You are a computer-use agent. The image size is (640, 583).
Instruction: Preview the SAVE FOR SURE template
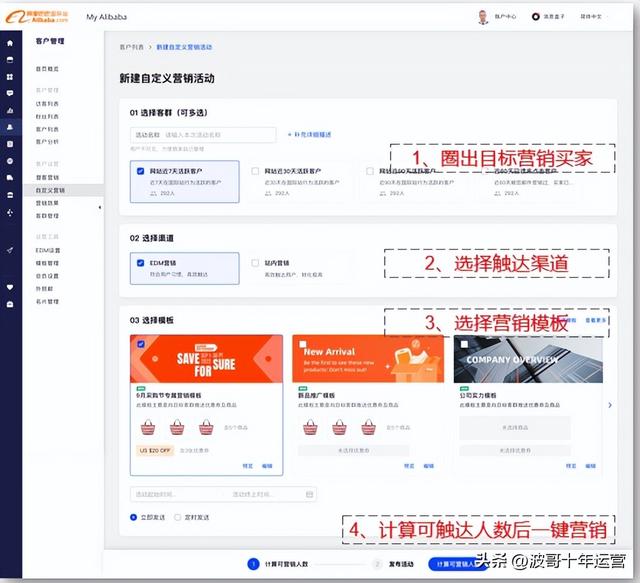pos(248,466)
